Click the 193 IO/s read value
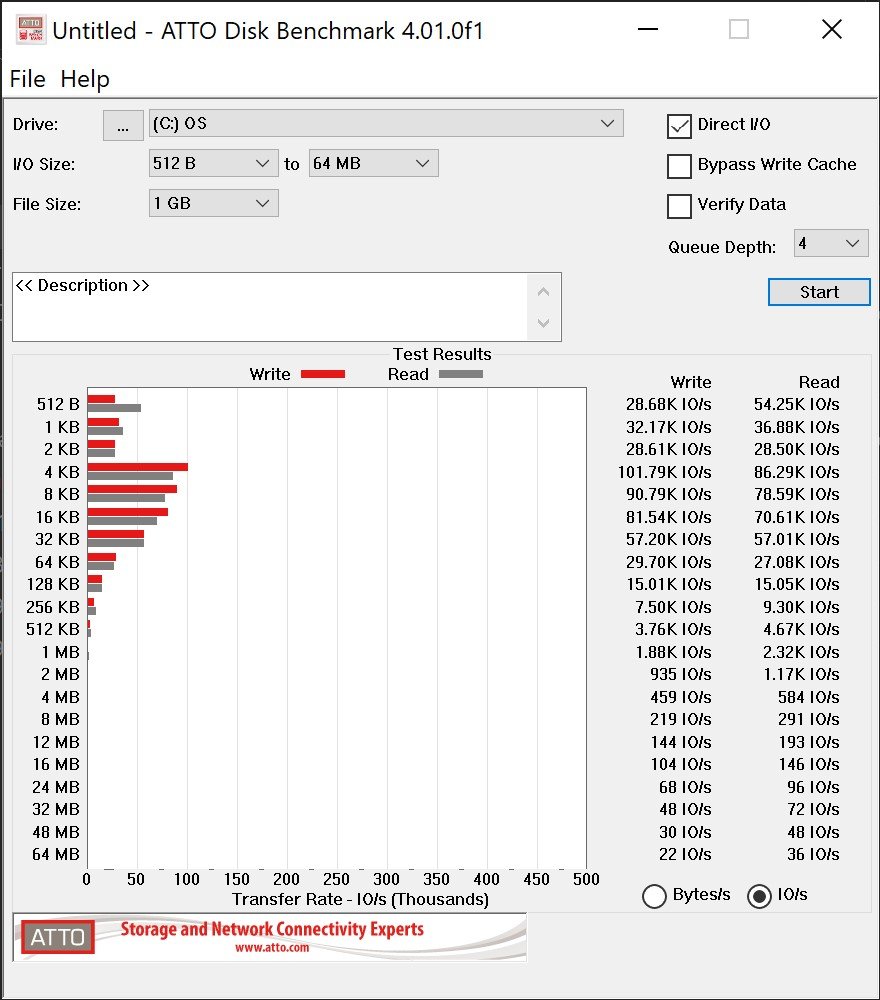The image size is (880, 1000). click(809, 742)
